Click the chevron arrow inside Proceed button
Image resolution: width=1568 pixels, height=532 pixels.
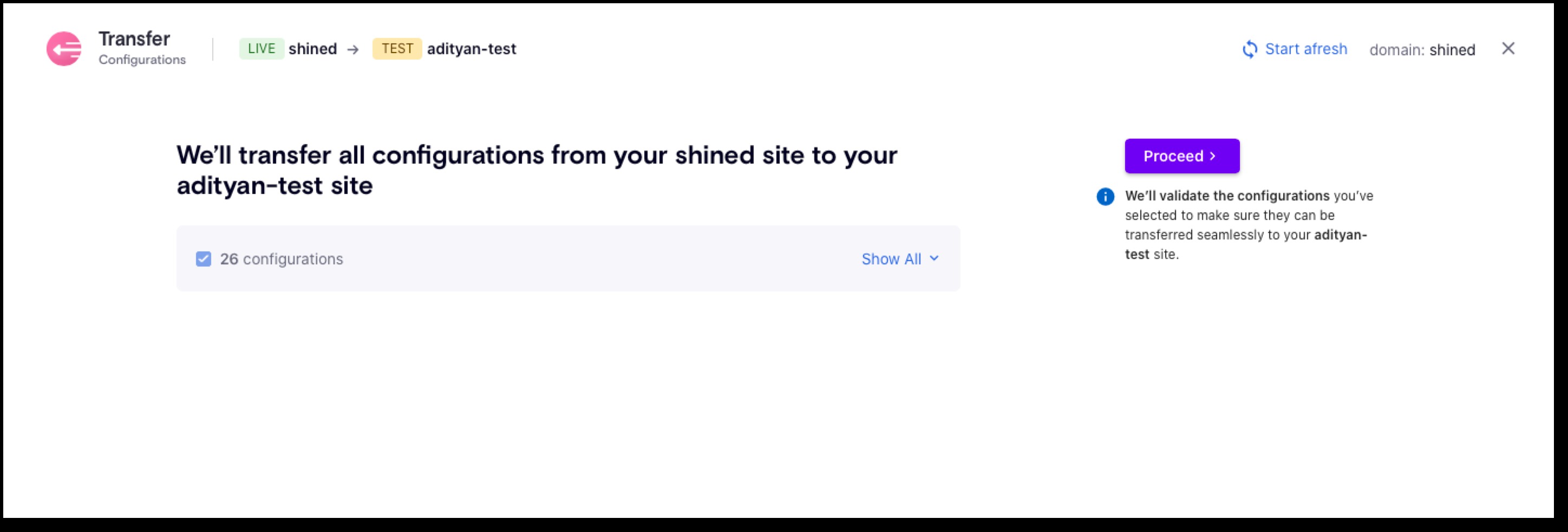1212,156
